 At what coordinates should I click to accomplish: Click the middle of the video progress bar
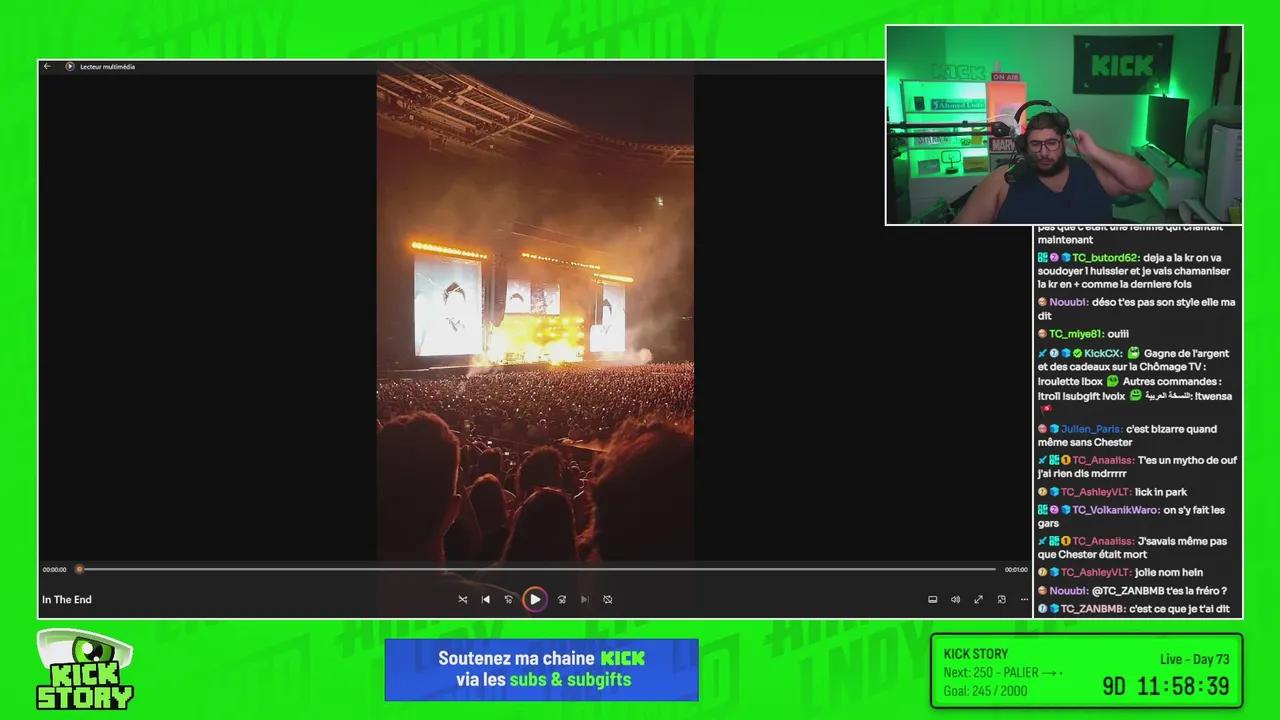coord(537,569)
